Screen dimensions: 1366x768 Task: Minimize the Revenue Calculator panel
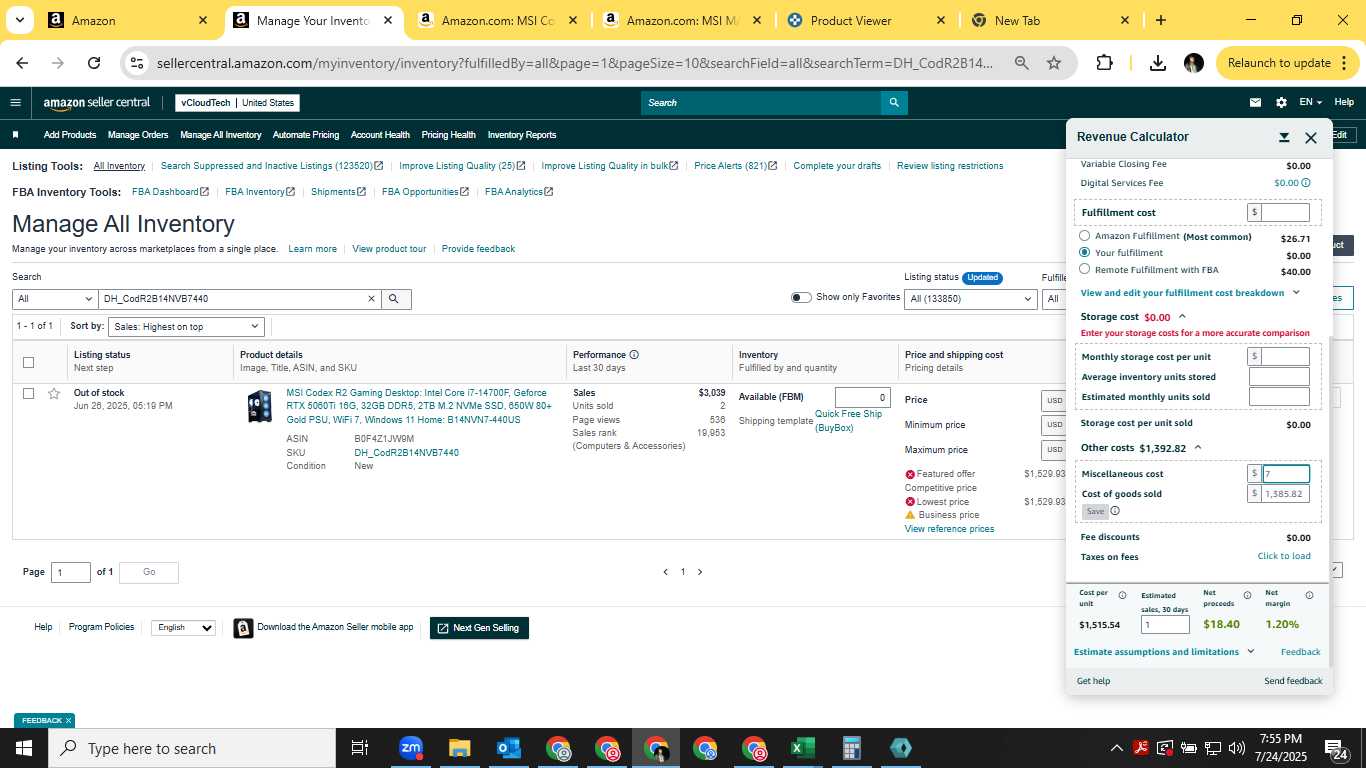1284,137
